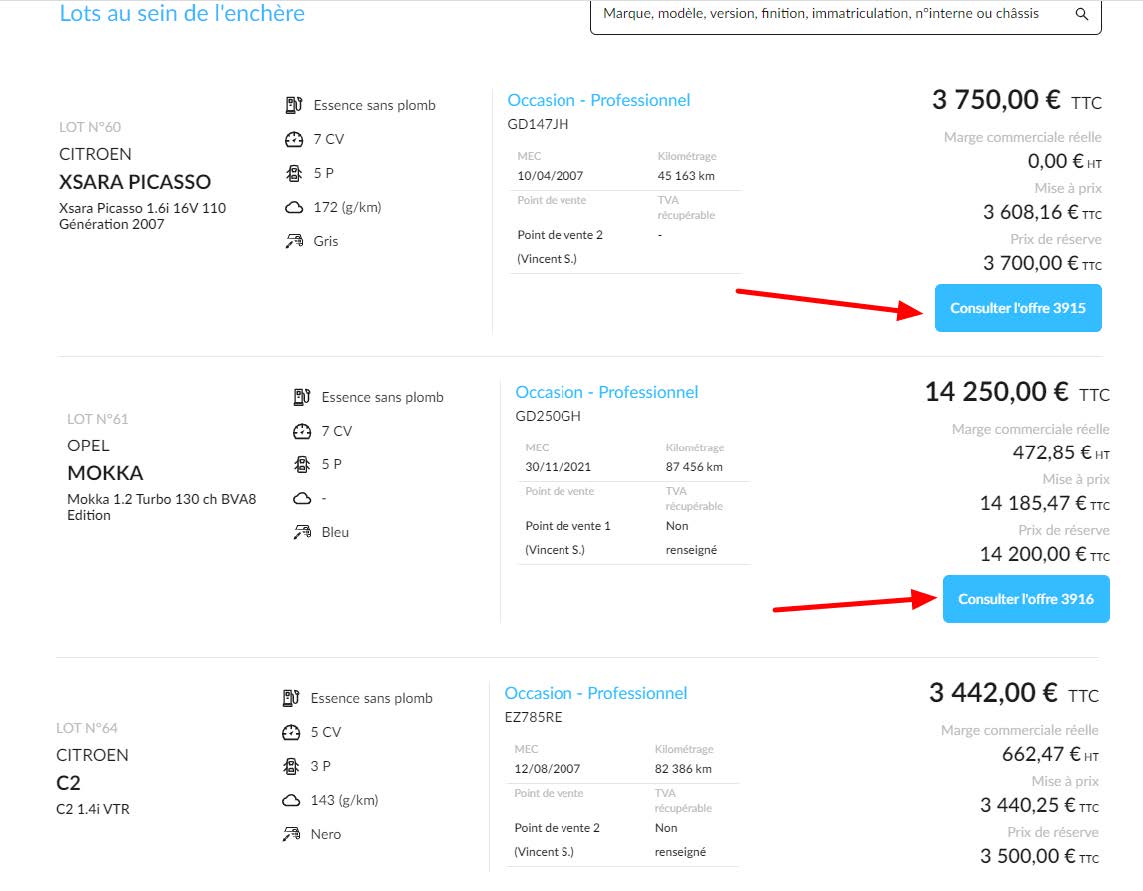The width and height of the screenshot is (1143, 891).
Task: Click paint color icon beside Gris
Action: 294,241
